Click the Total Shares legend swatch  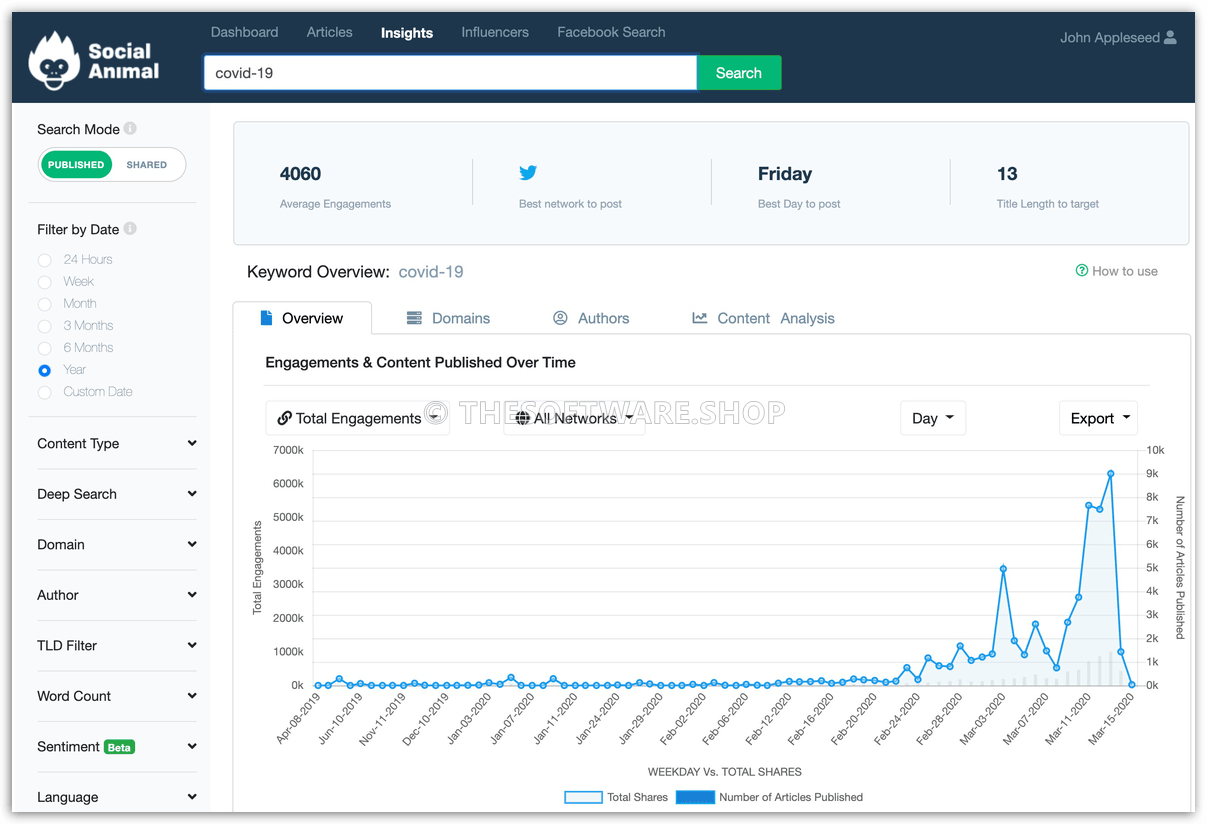tap(583, 797)
